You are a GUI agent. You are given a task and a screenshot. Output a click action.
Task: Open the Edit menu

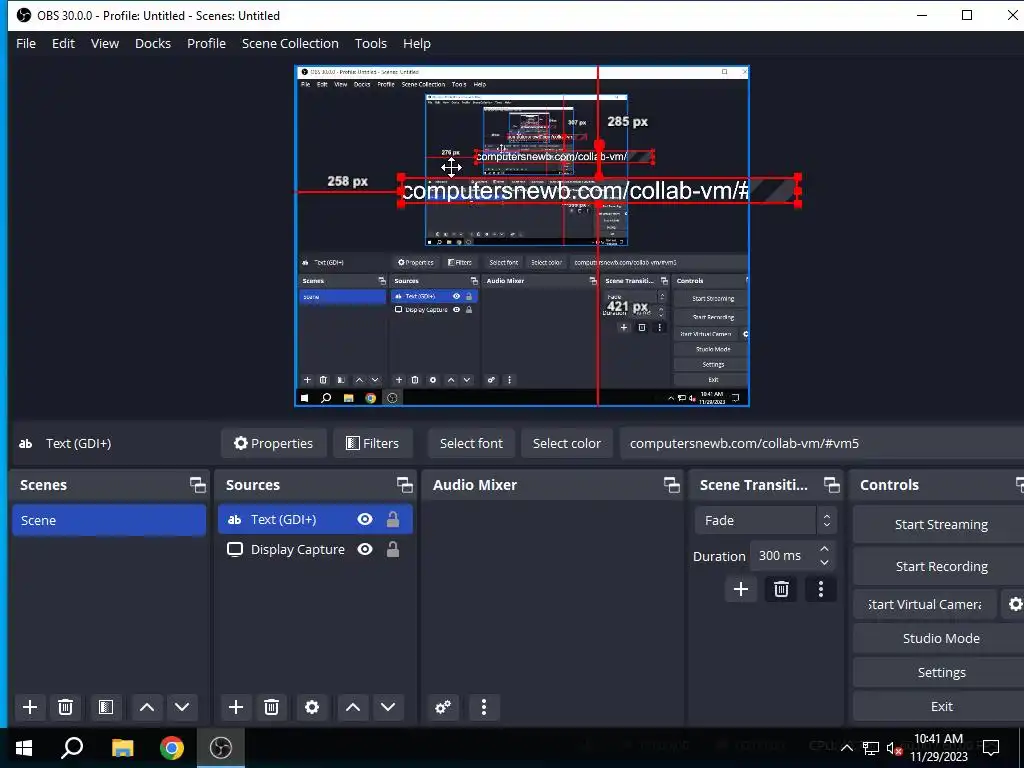tap(63, 43)
